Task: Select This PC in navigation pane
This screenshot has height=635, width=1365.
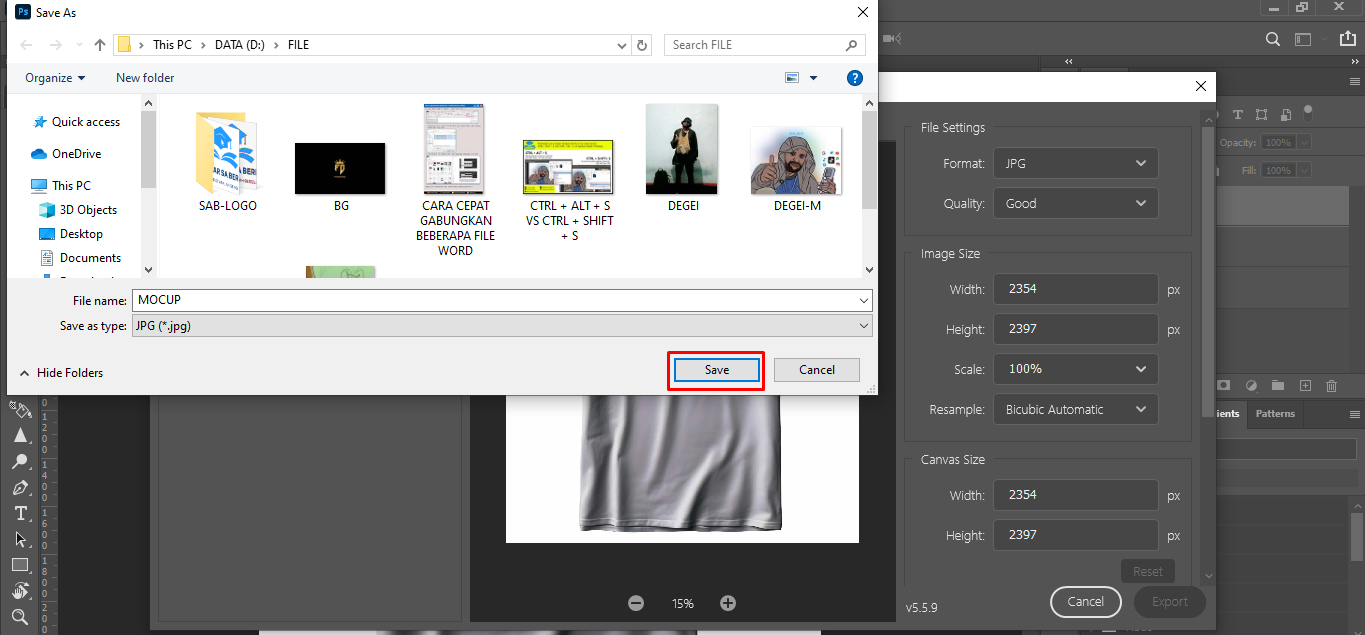Action: (x=61, y=186)
